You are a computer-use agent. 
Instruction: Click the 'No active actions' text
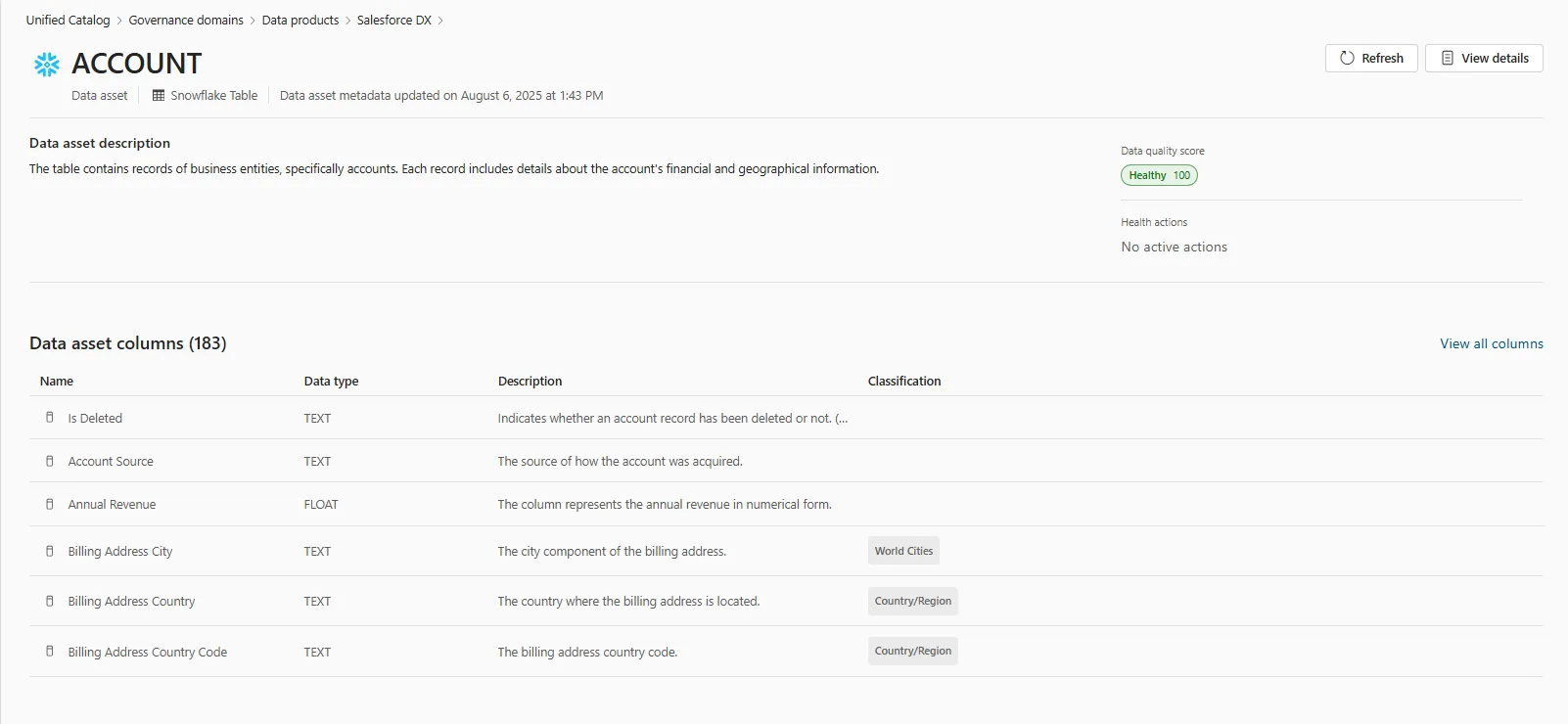click(1174, 247)
